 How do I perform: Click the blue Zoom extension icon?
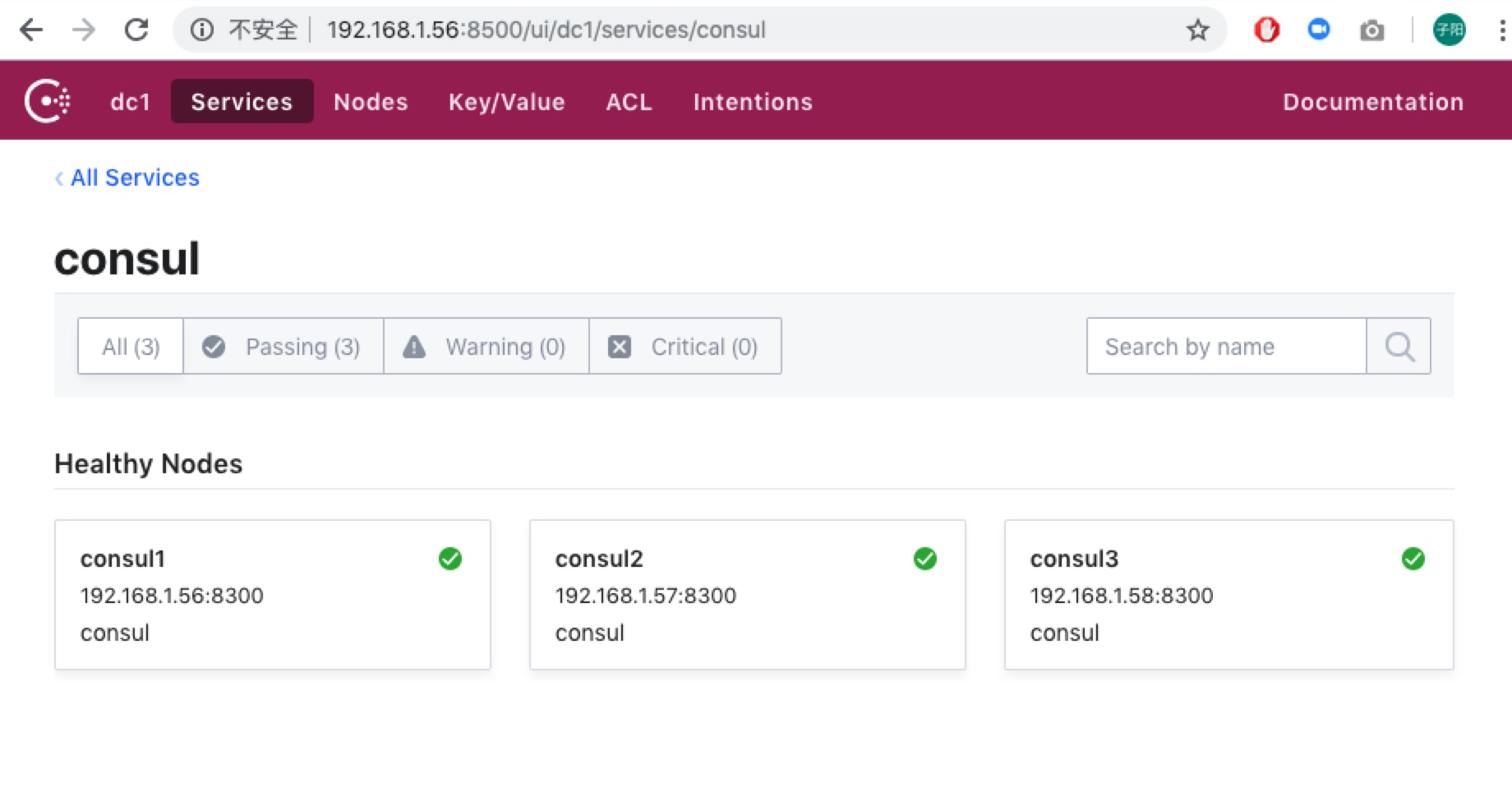click(x=1319, y=30)
